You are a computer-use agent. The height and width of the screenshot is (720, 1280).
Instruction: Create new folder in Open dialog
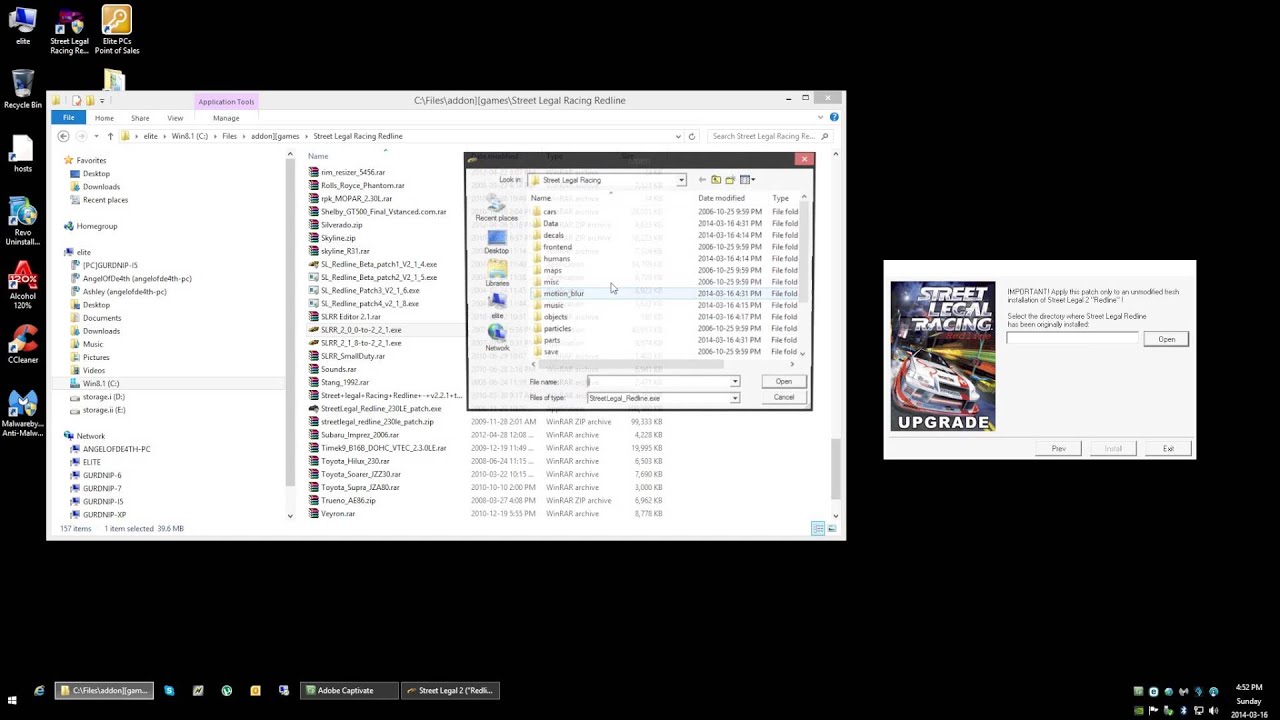pyautogui.click(x=730, y=180)
